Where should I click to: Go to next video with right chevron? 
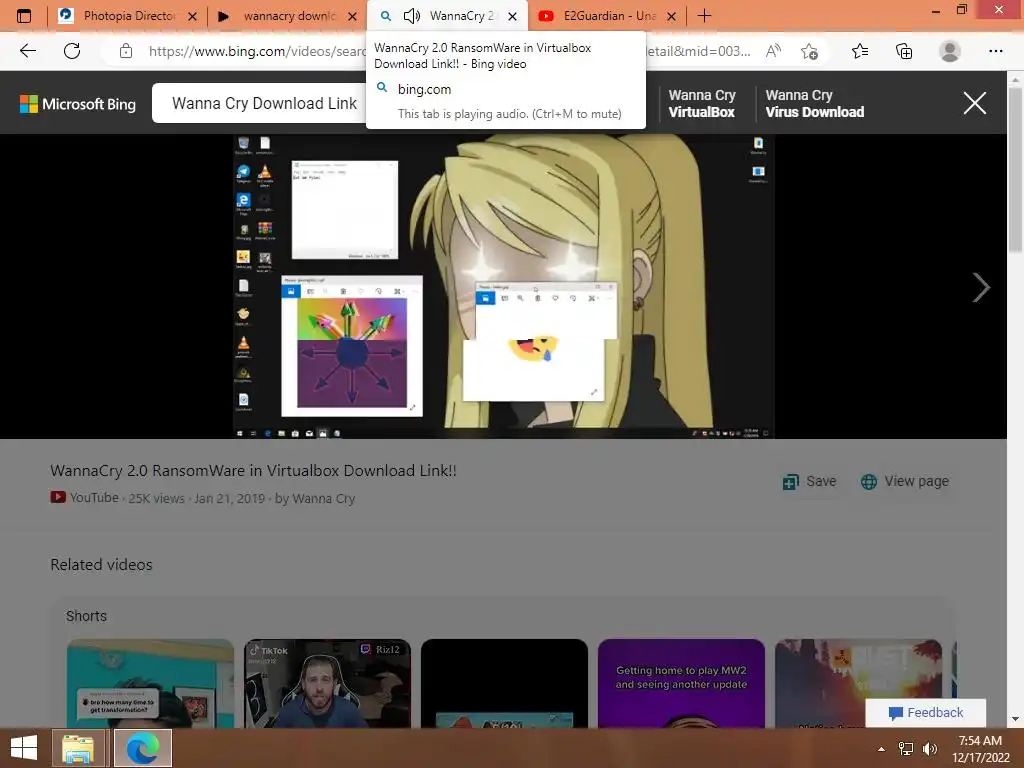pos(981,287)
